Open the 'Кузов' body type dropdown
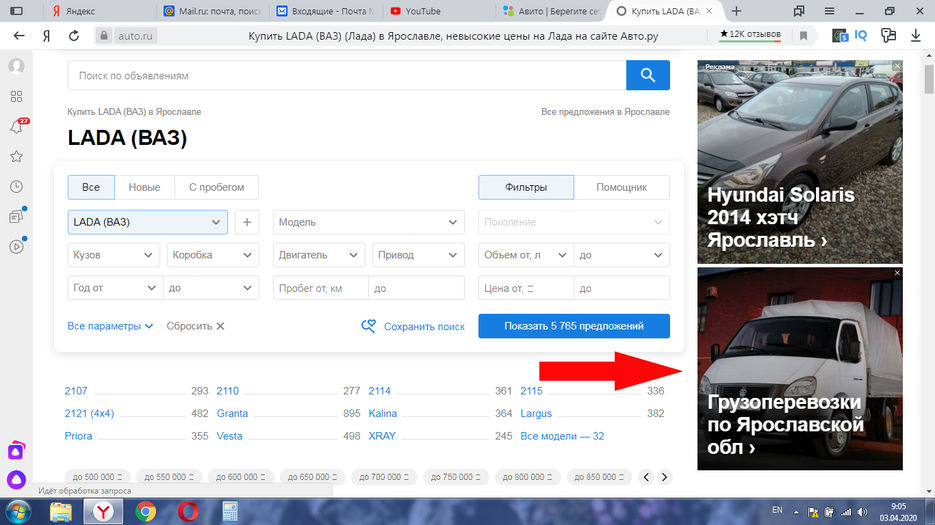The image size is (935, 525). [114, 255]
